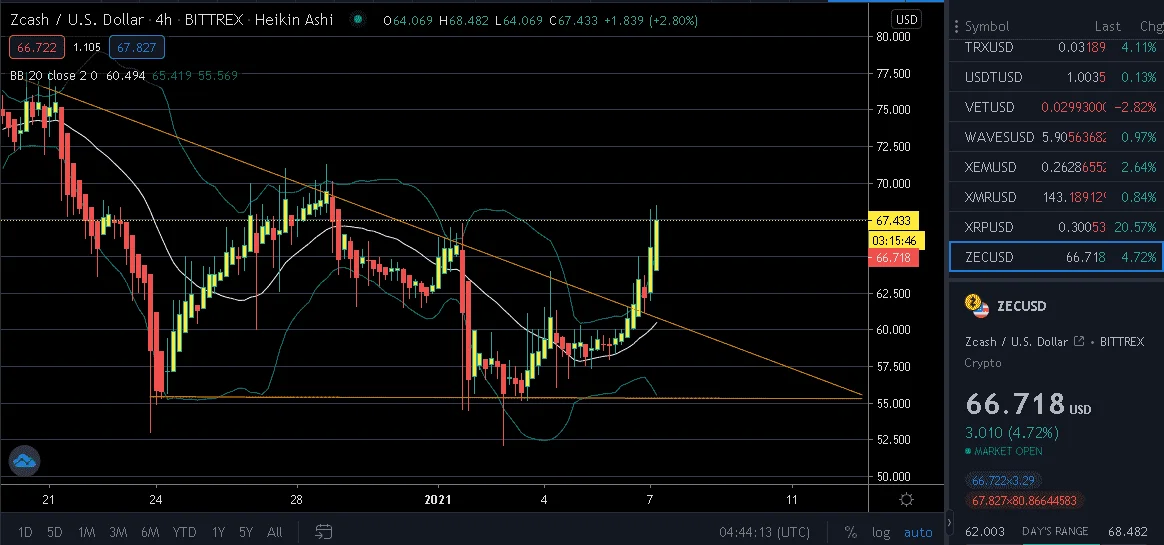
Task: Select XEMUSD in the watchlist
Action: [1056, 167]
